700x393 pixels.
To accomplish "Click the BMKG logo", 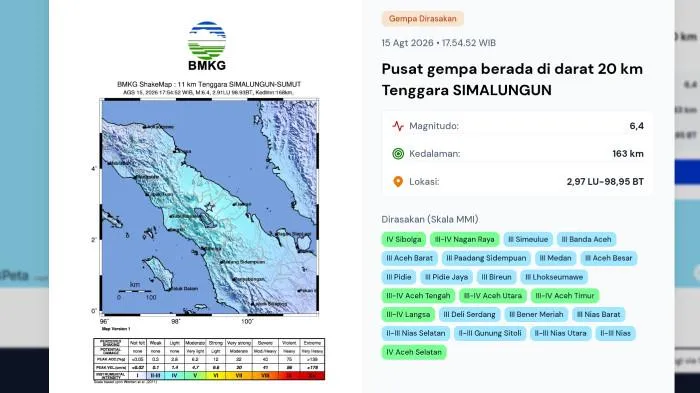I will (x=207, y=46).
